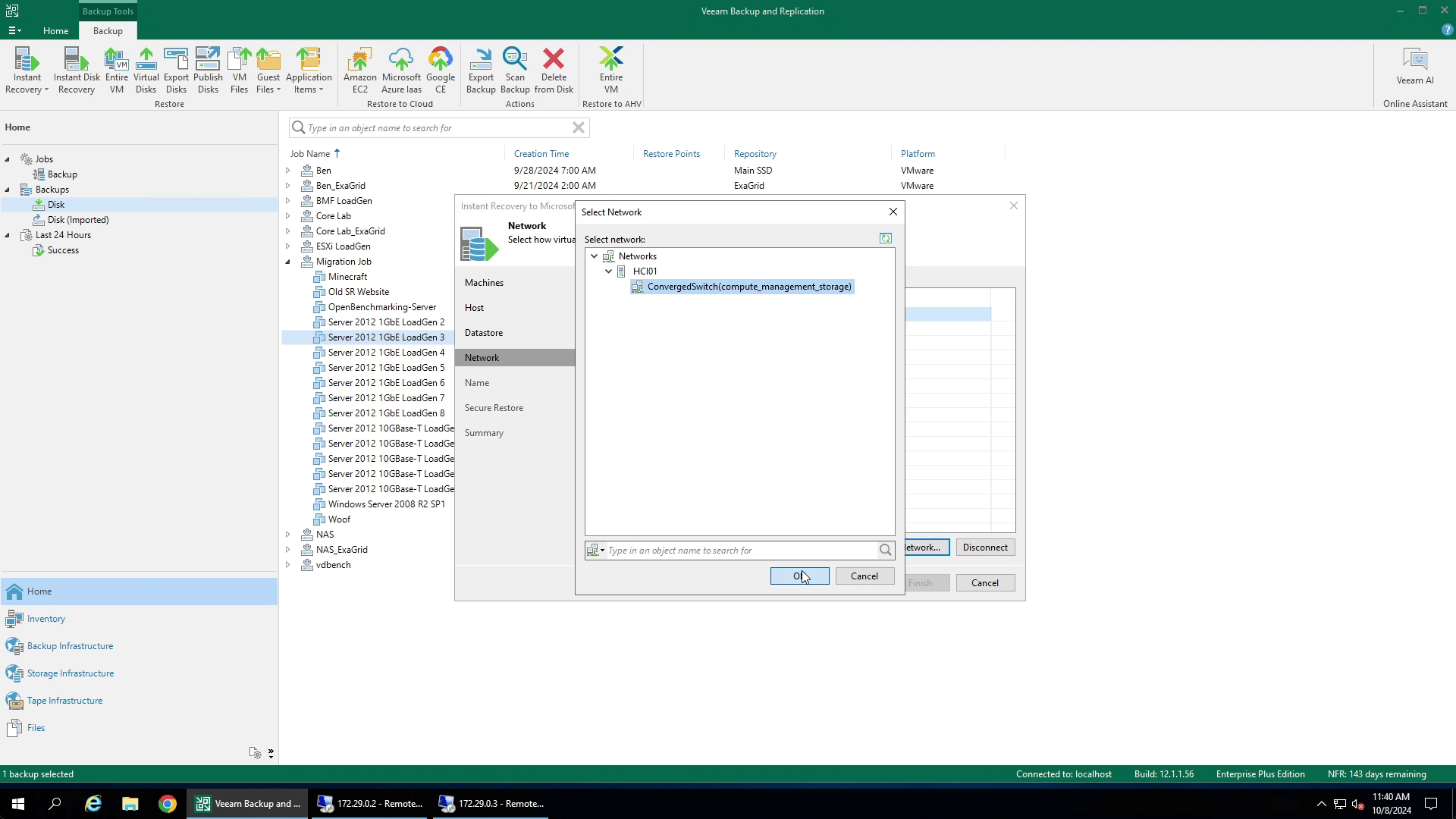Image resolution: width=1456 pixels, height=819 pixels.
Task: Sort by Repository column
Action: tap(755, 154)
